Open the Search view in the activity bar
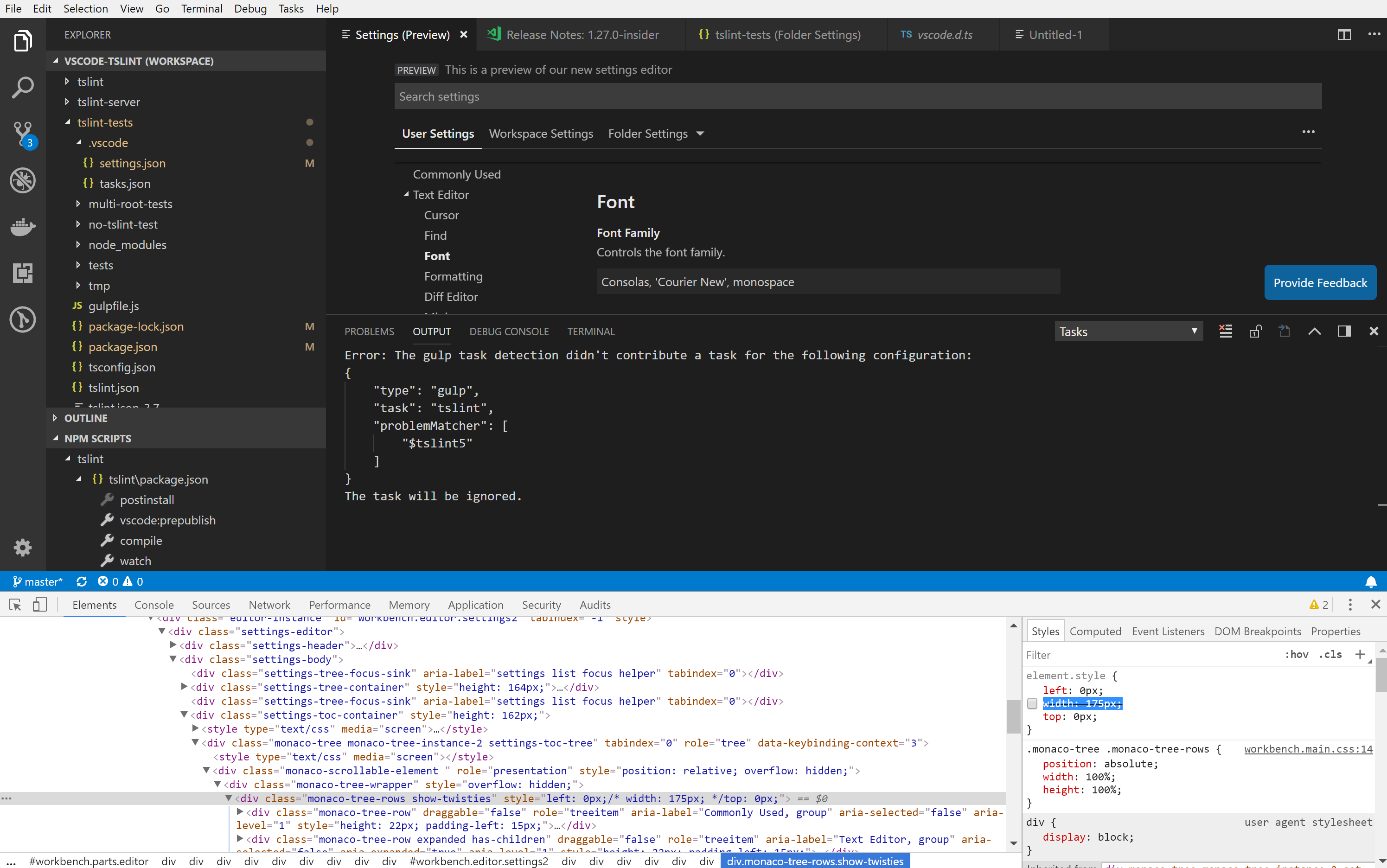The height and width of the screenshot is (868, 1387). click(22, 87)
